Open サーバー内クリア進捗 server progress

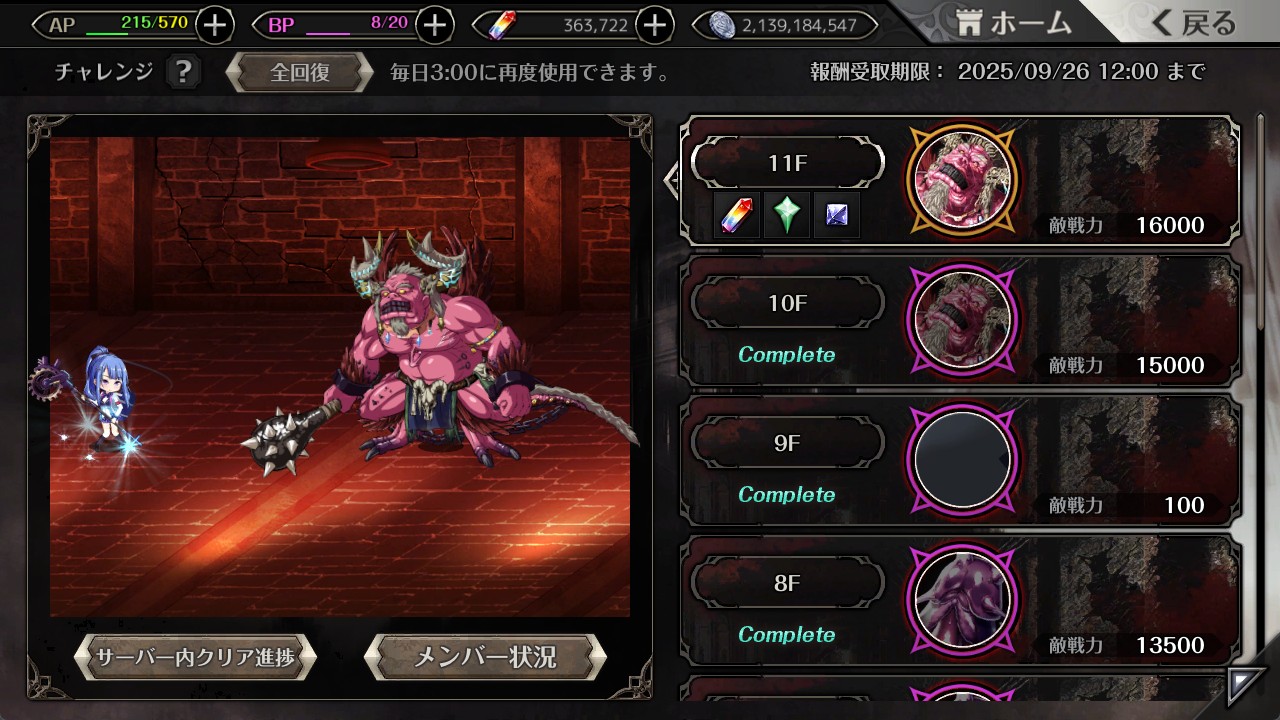pyautogui.click(x=195, y=657)
